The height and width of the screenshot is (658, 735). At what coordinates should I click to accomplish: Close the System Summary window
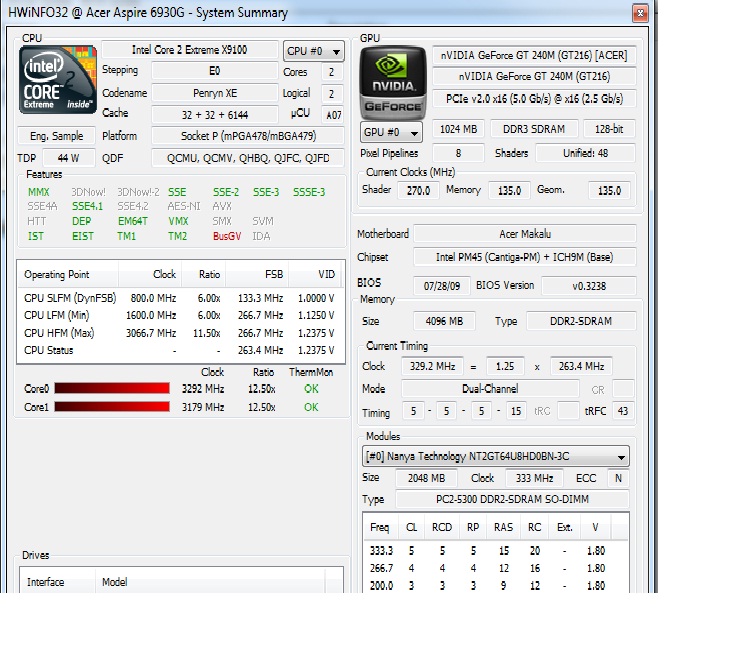(640, 13)
